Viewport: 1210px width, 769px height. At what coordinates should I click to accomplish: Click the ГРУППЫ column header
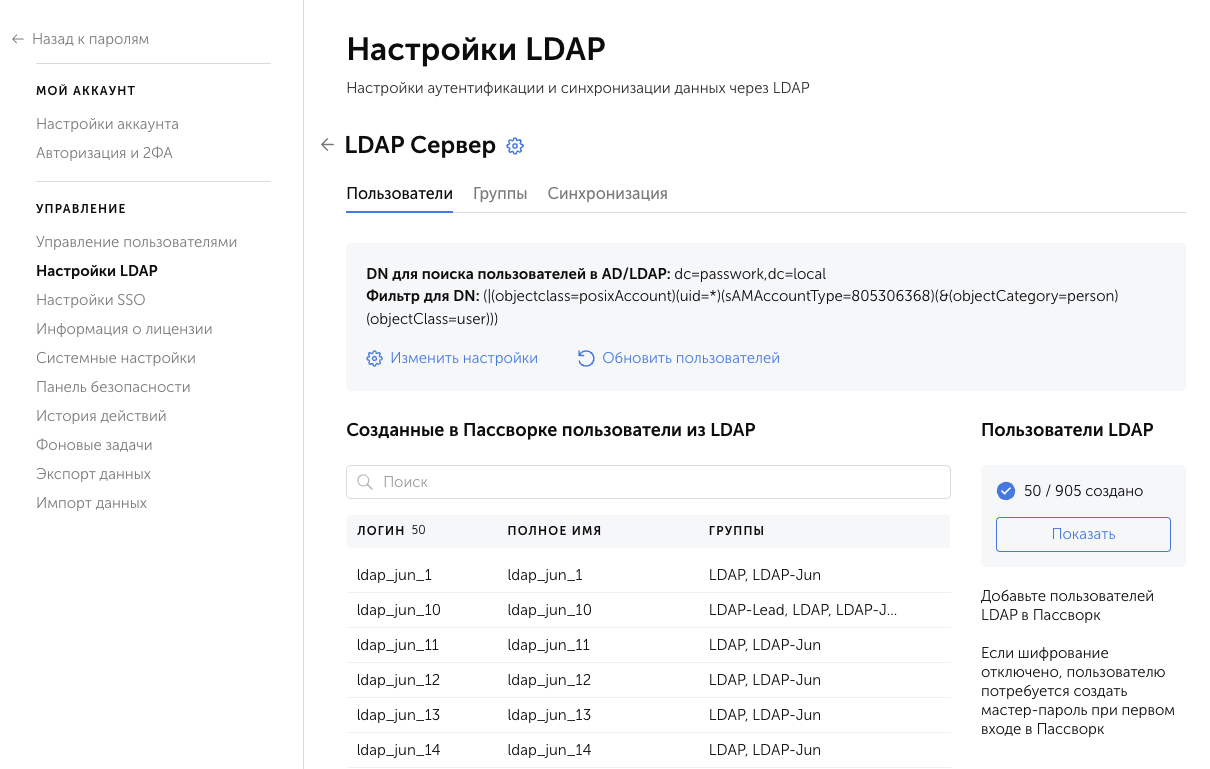[737, 531]
